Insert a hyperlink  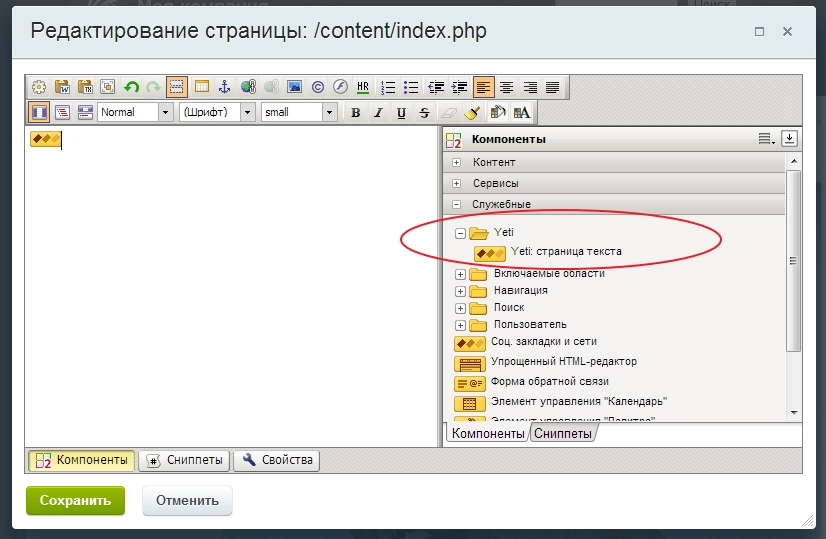tap(248, 87)
